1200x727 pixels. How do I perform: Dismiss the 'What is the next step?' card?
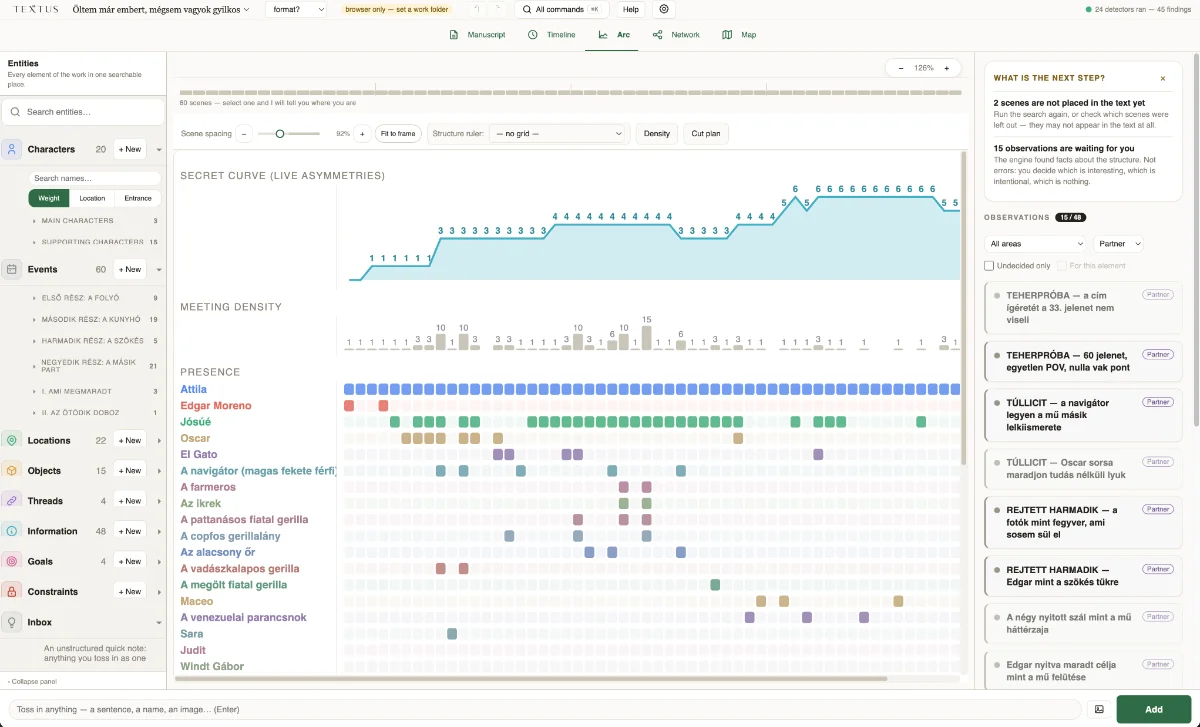click(1162, 78)
